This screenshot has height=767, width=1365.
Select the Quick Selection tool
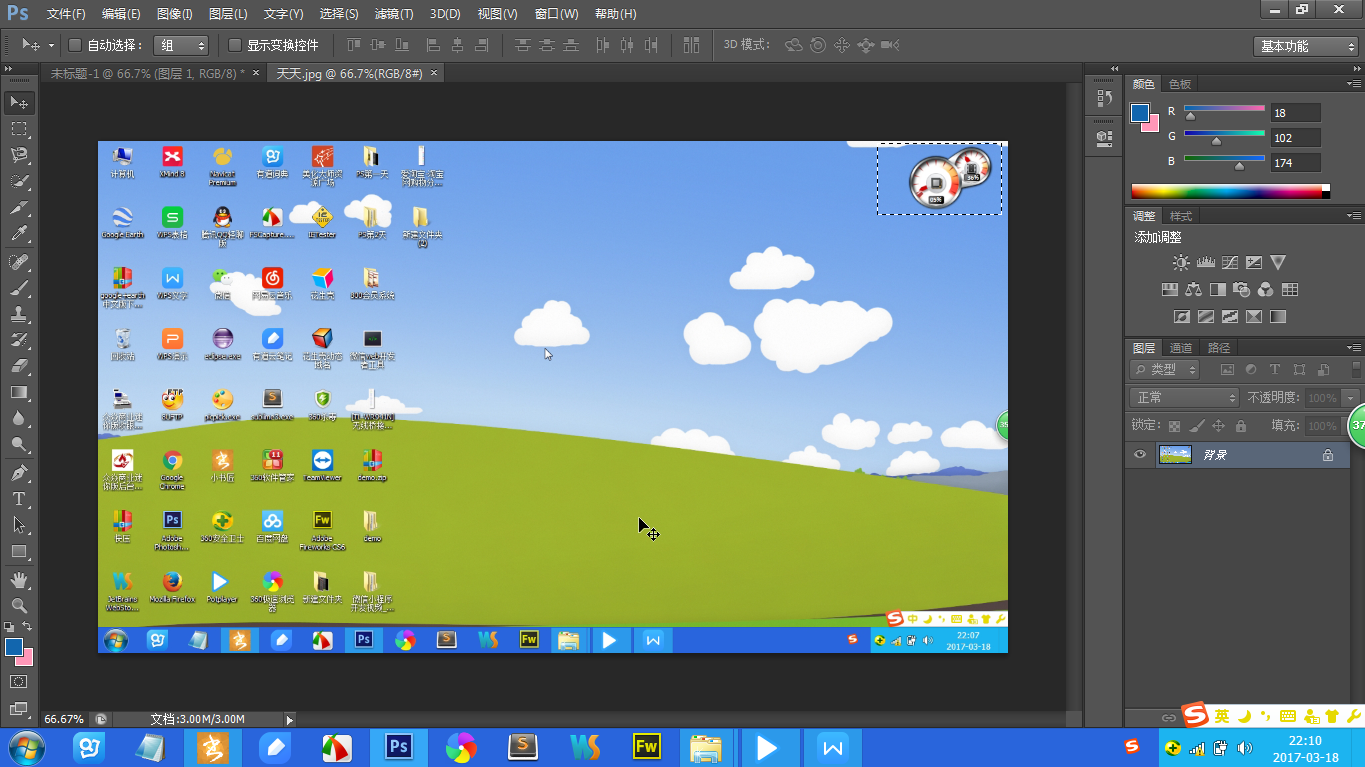point(19,182)
